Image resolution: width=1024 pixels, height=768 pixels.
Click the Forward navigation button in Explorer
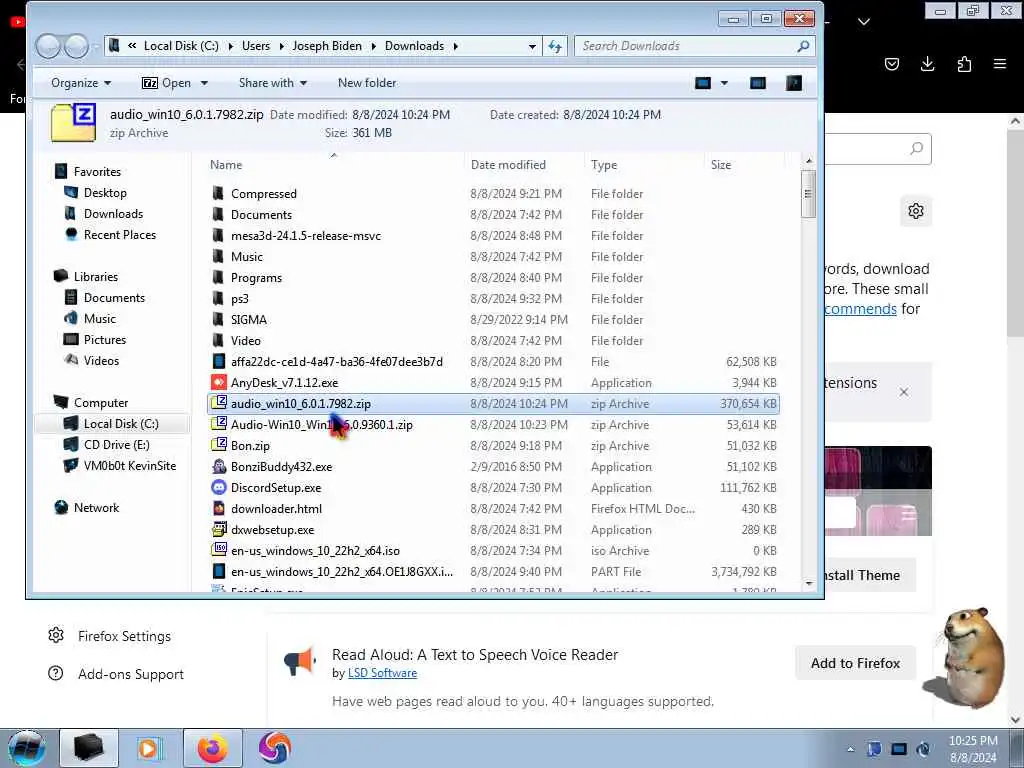(76, 46)
